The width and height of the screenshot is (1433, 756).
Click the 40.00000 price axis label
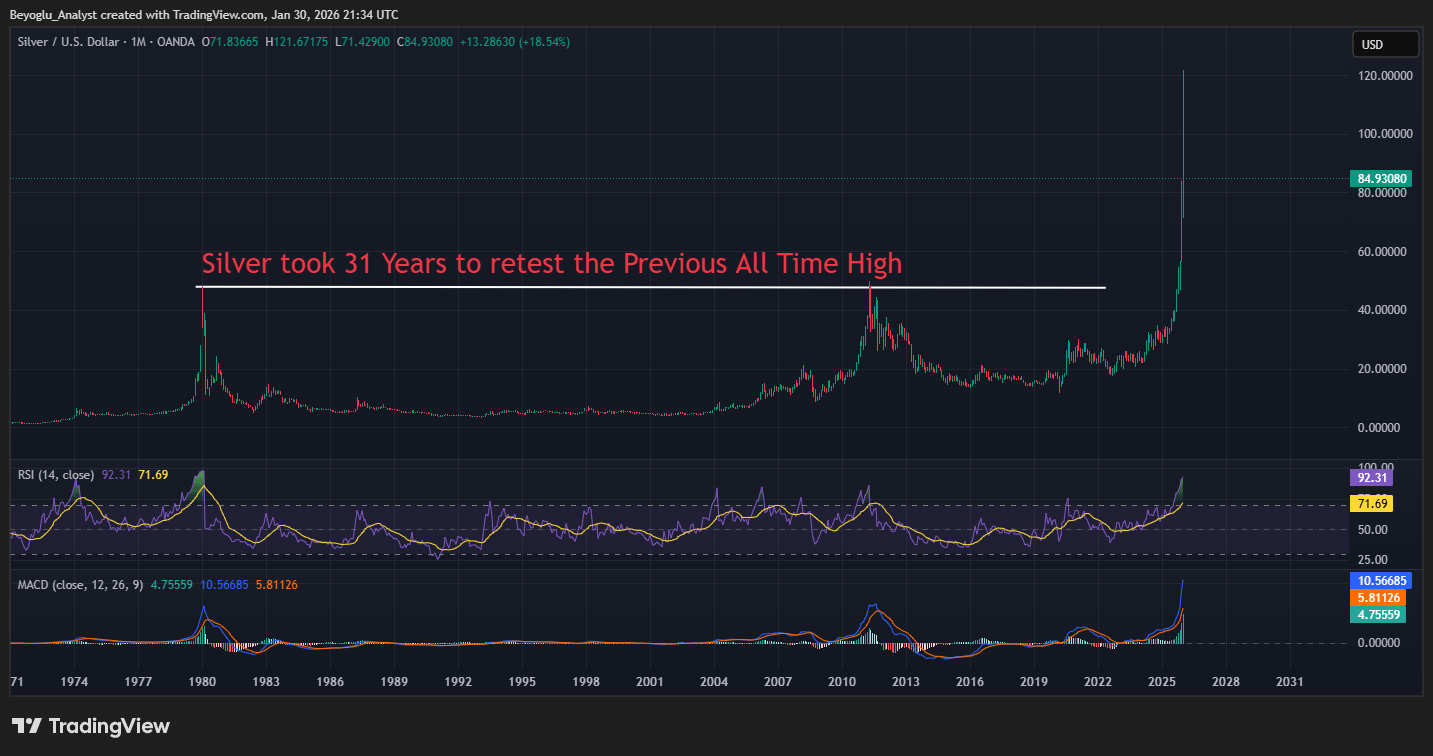1384,310
